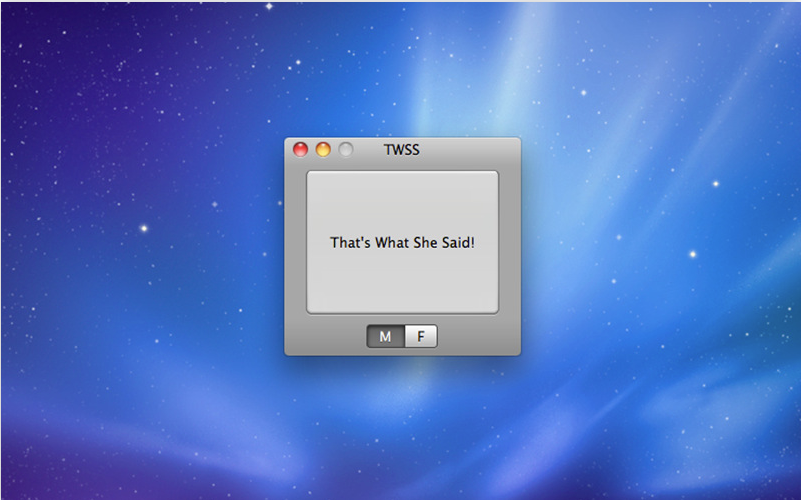This screenshot has height=500, width=801.
Task: Switch to the F voice segment
Action: point(421,337)
